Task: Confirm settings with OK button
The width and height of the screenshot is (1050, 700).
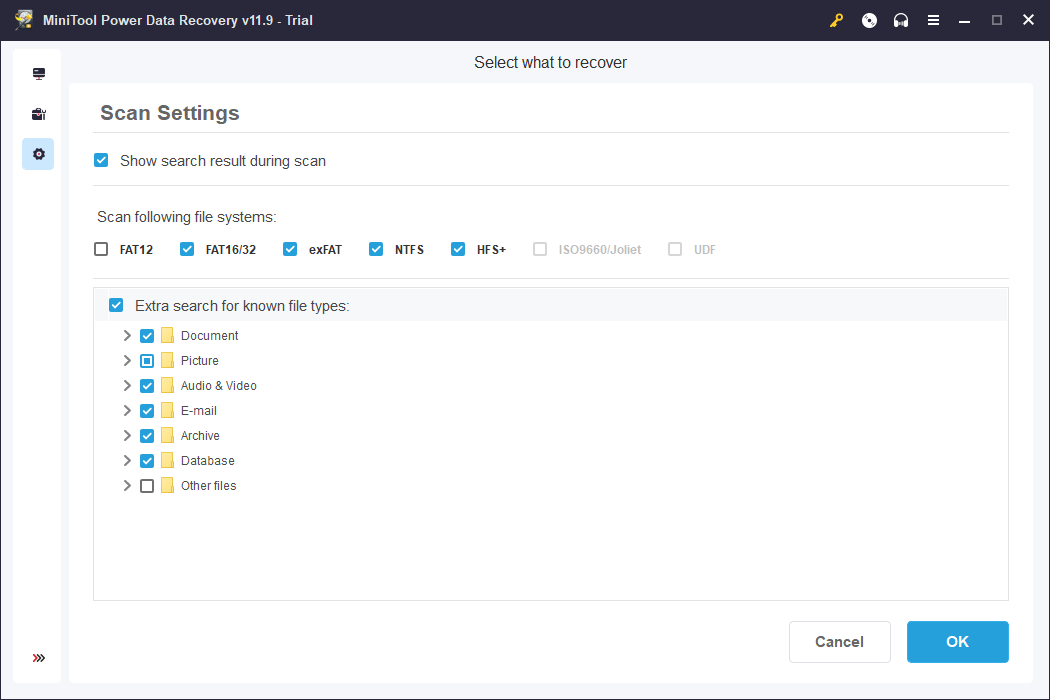Action: (x=958, y=642)
